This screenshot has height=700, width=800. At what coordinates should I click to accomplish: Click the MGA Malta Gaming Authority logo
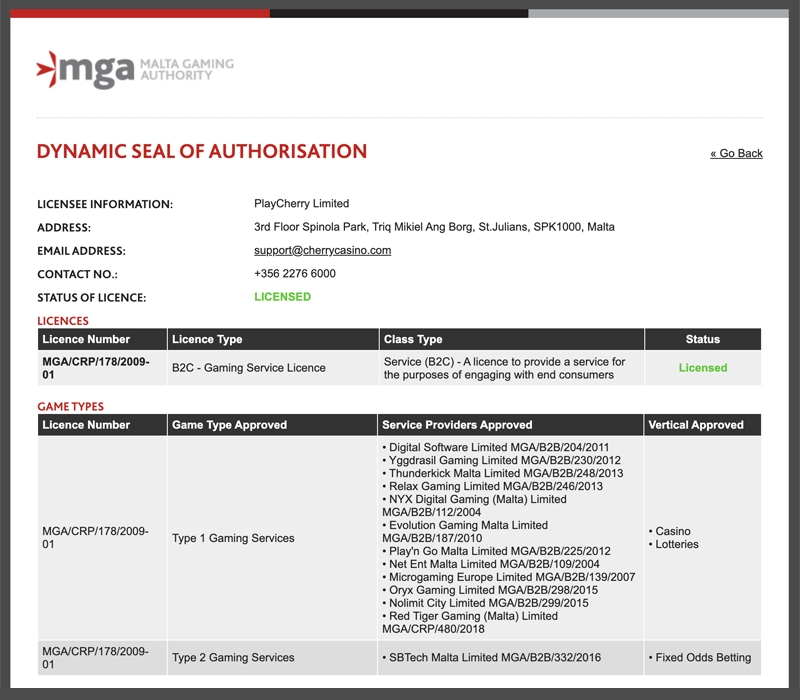pos(134,69)
